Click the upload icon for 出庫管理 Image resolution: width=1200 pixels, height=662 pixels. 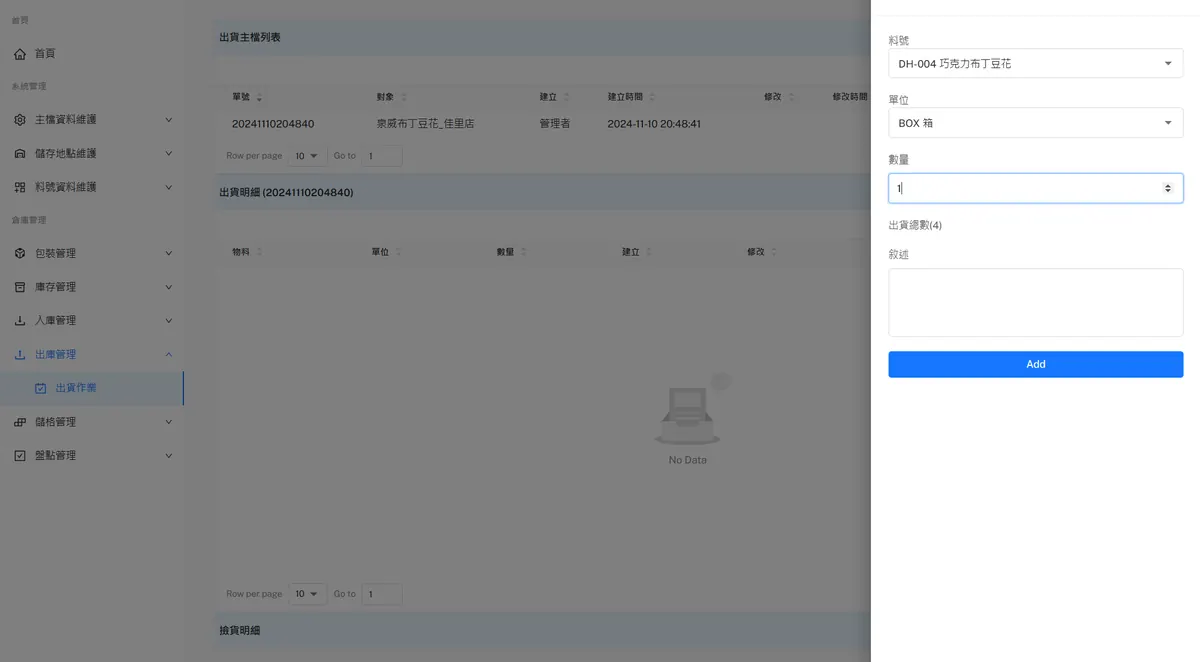click(x=20, y=355)
